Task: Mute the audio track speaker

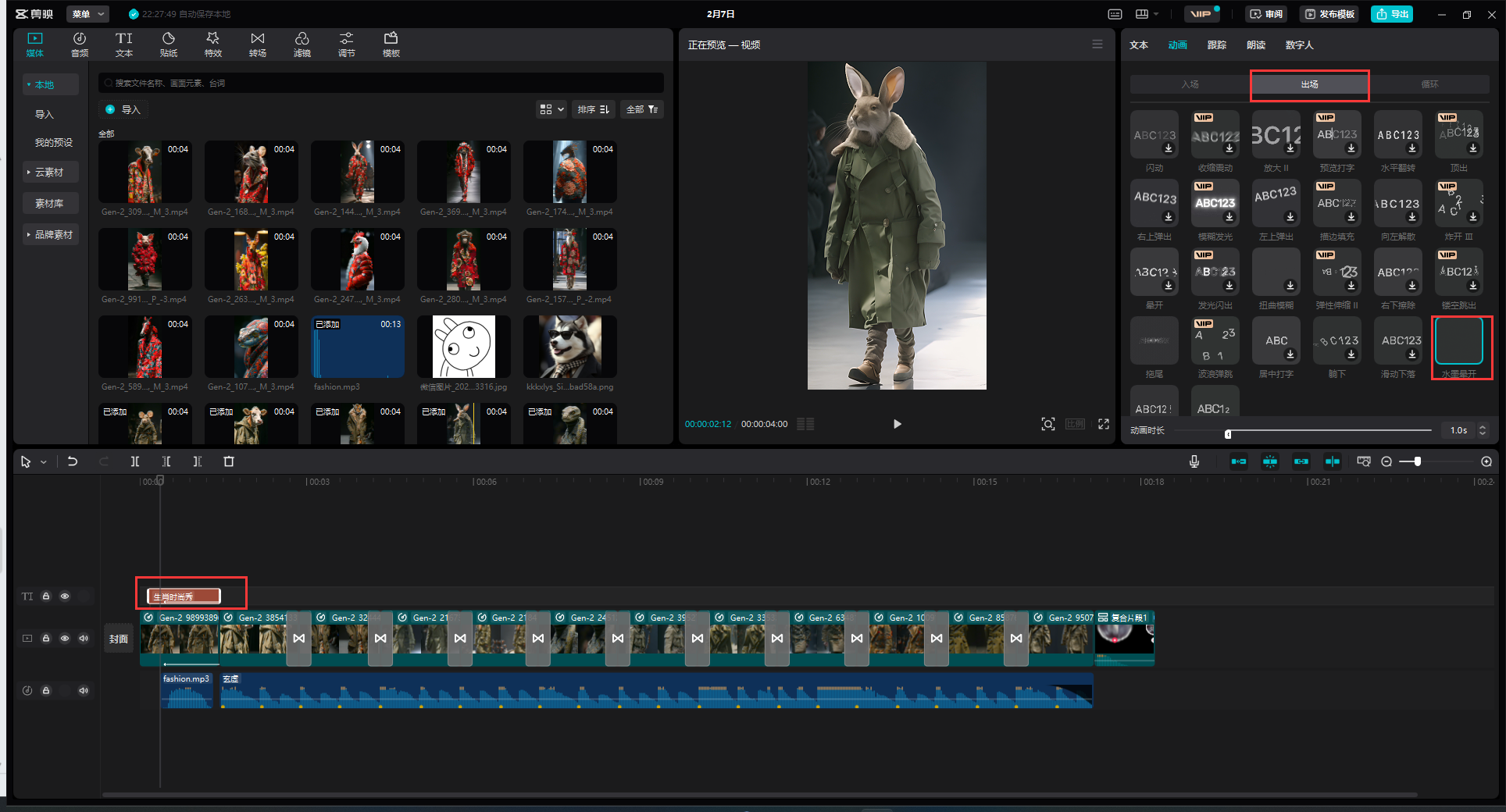Action: point(84,690)
